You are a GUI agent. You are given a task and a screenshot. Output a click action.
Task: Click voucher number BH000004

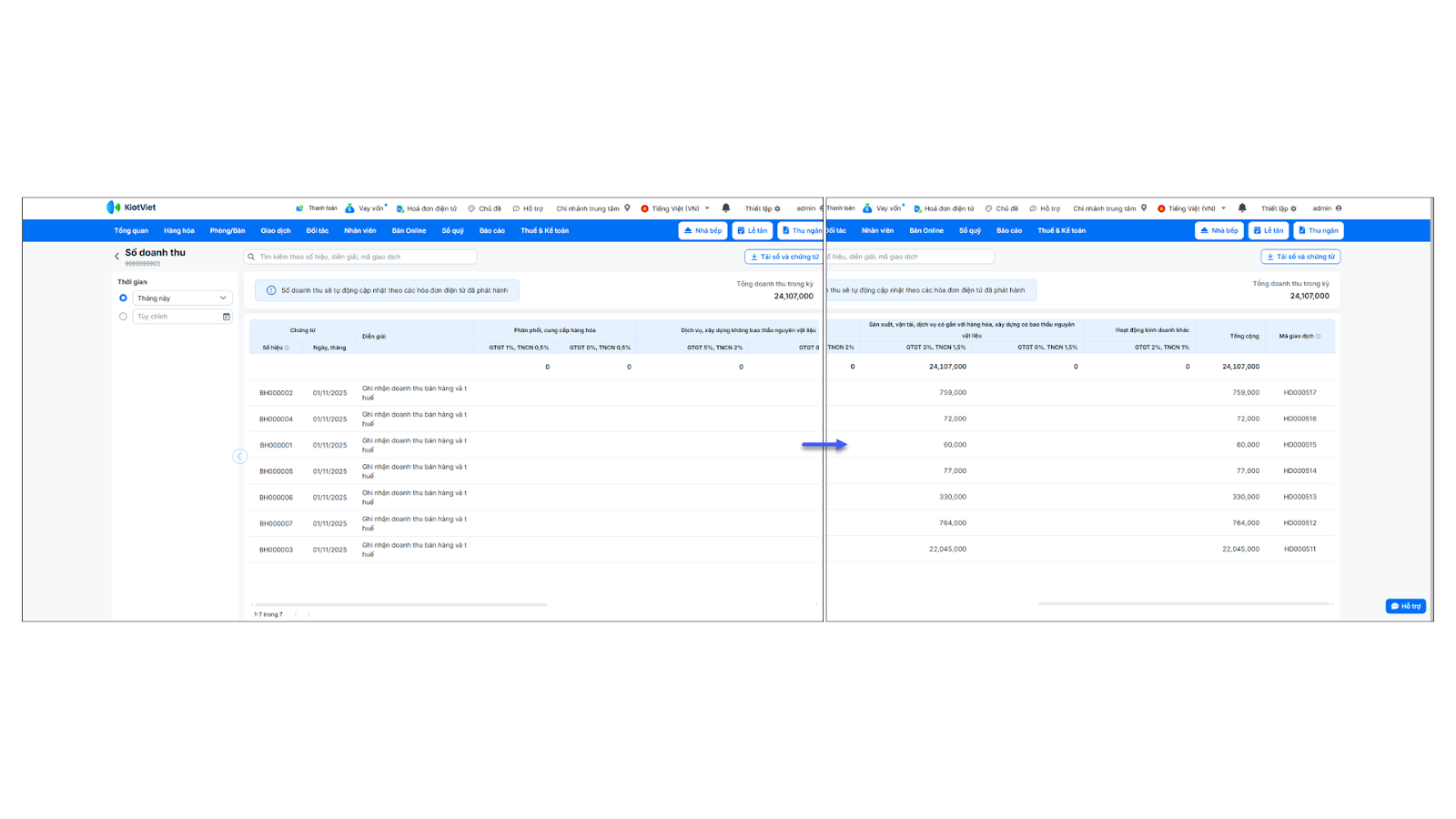click(x=276, y=420)
